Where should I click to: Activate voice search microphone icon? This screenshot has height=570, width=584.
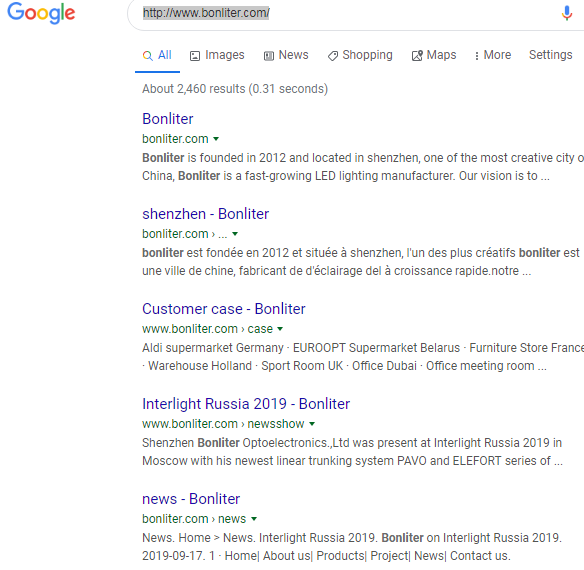(566, 13)
